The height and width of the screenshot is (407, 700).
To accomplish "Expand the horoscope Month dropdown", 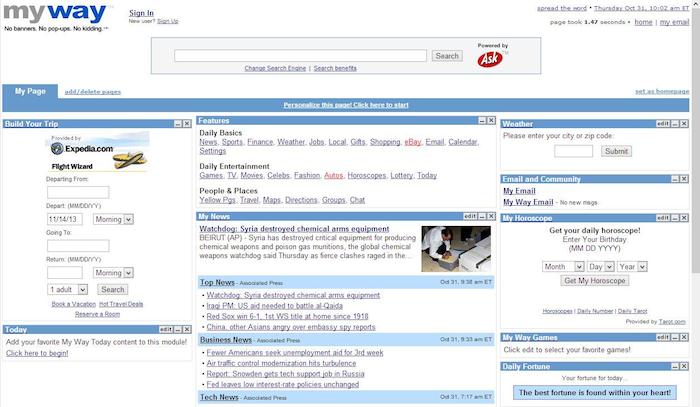I will pos(562,267).
